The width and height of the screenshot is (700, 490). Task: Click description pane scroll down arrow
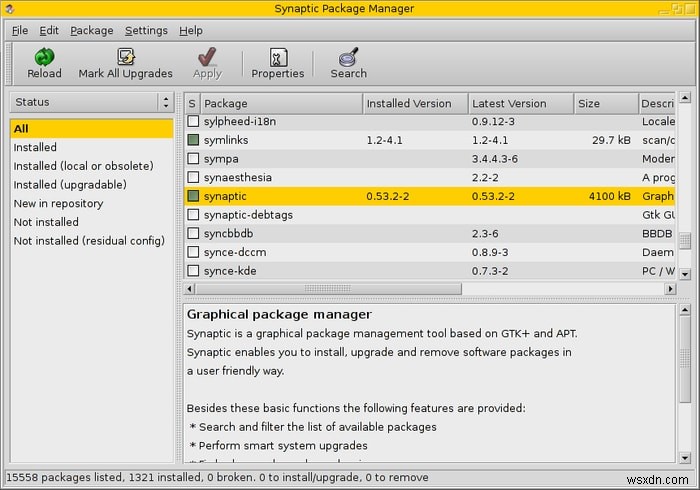point(685,457)
